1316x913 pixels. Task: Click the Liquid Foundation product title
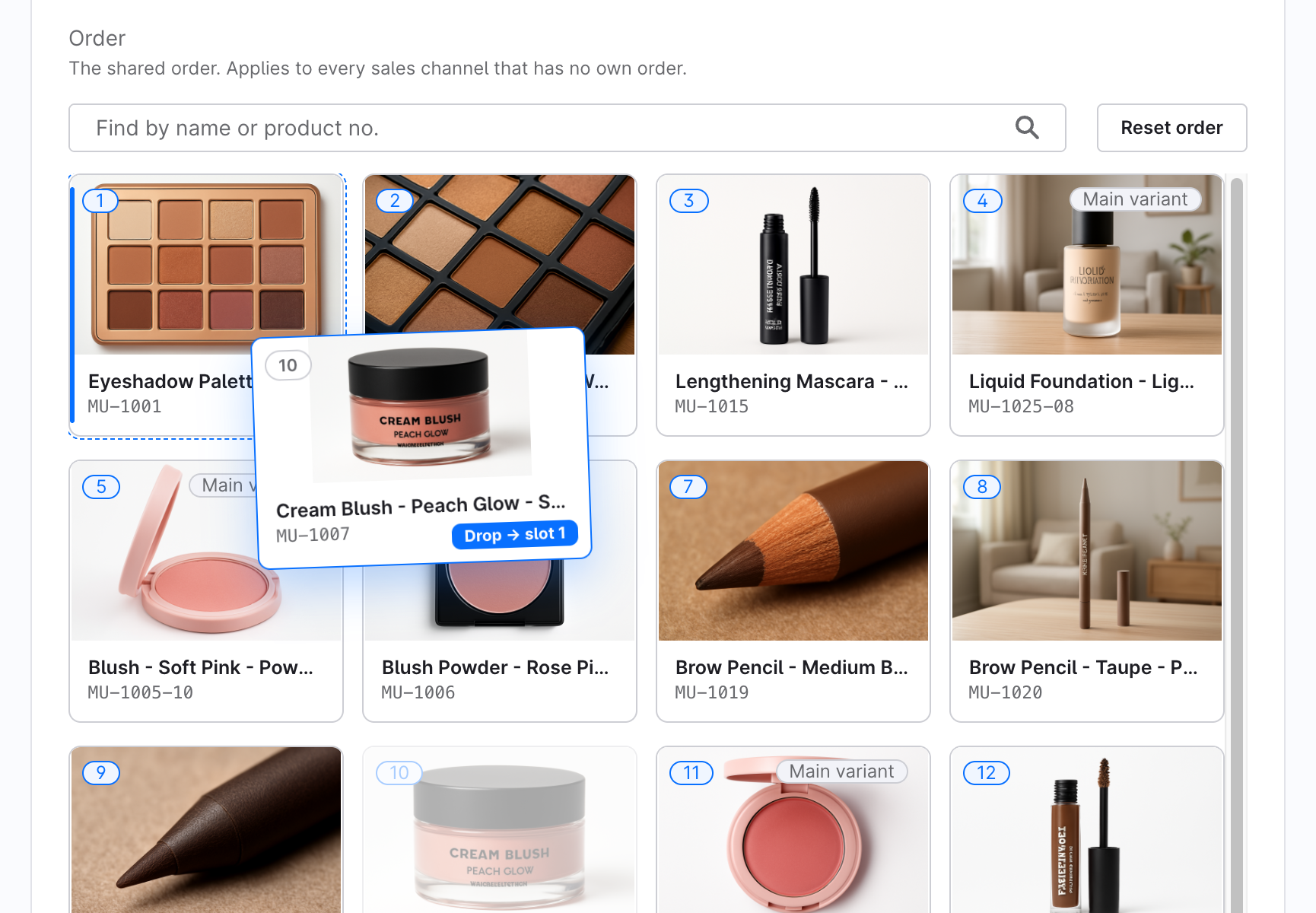pyautogui.click(x=1082, y=381)
